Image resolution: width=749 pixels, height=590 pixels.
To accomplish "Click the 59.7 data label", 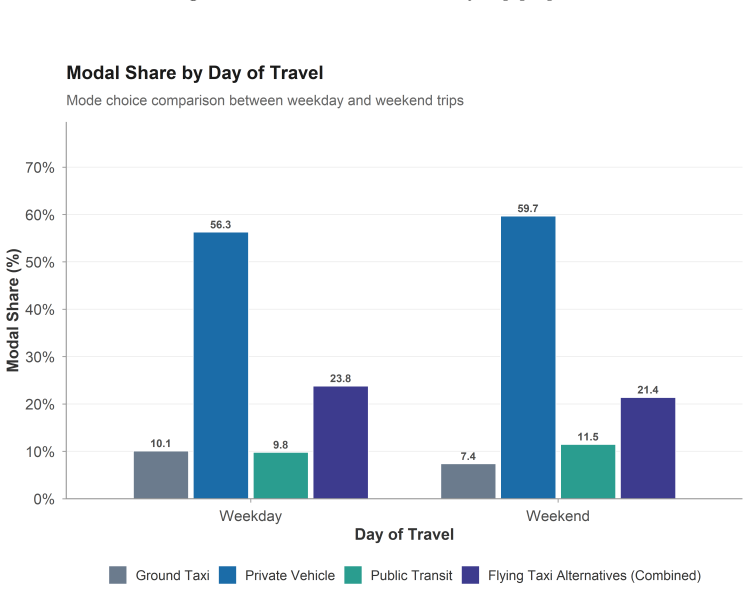I will 528,208.
